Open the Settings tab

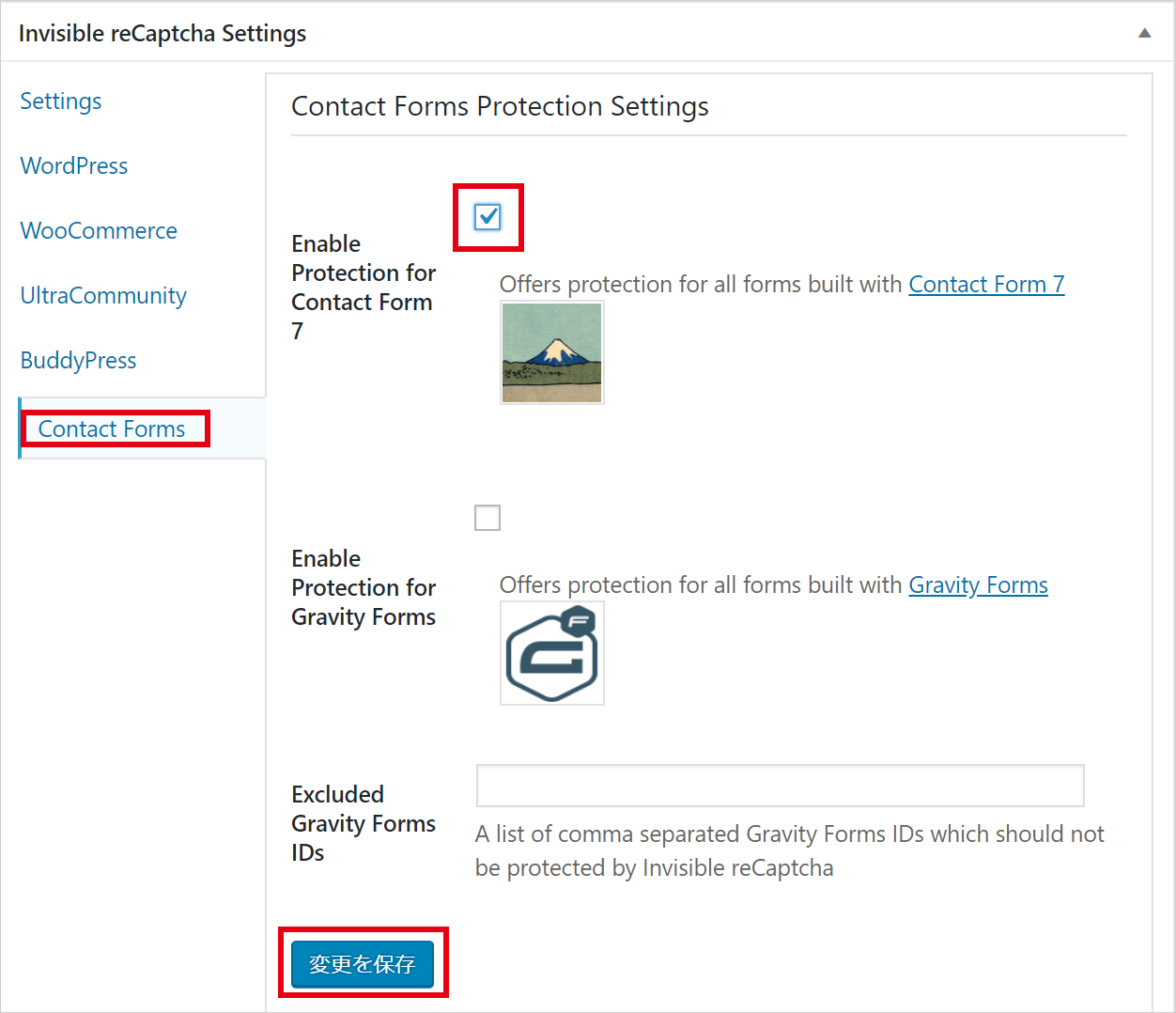[61, 101]
